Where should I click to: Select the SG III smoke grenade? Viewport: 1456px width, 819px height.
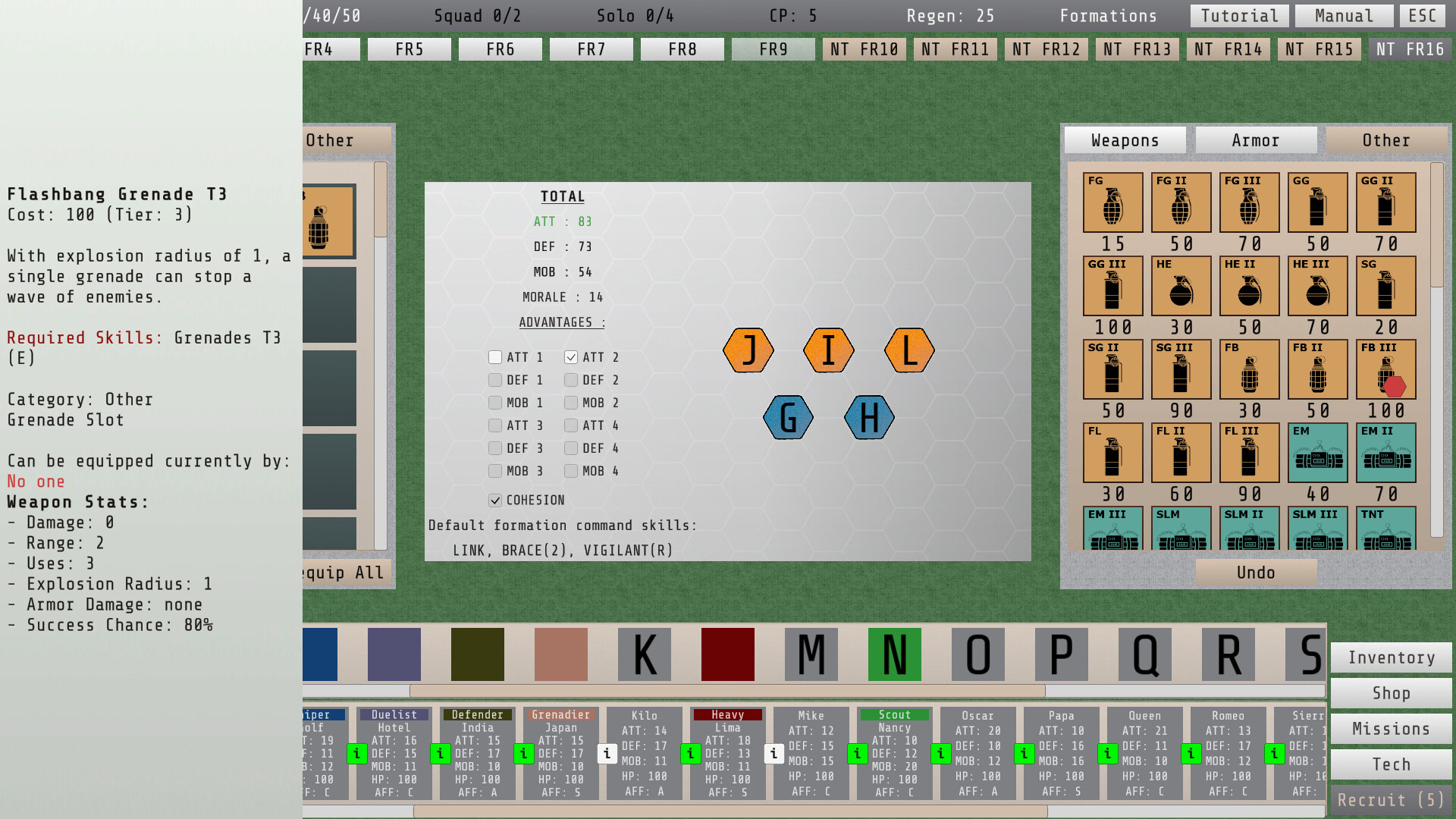click(x=1181, y=369)
